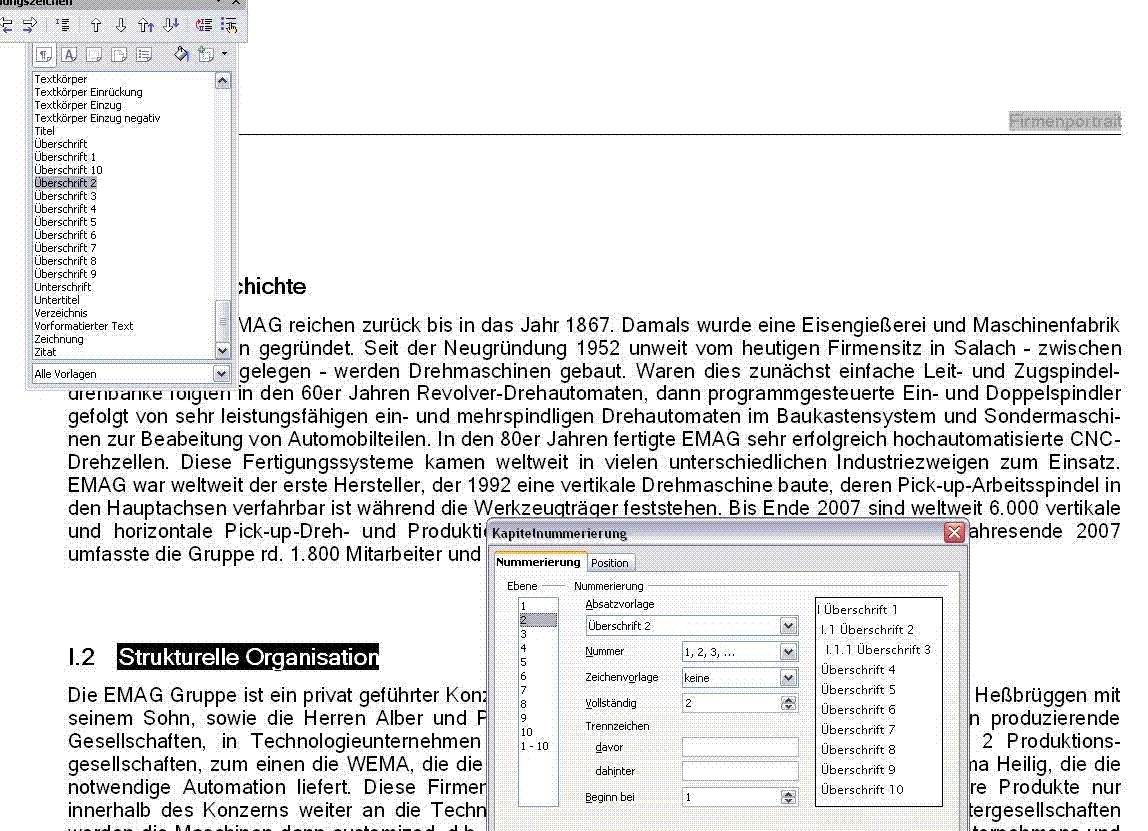Switch to Listenvorlagen (list styles) view
The width and height of the screenshot is (1148, 831).
(145, 54)
